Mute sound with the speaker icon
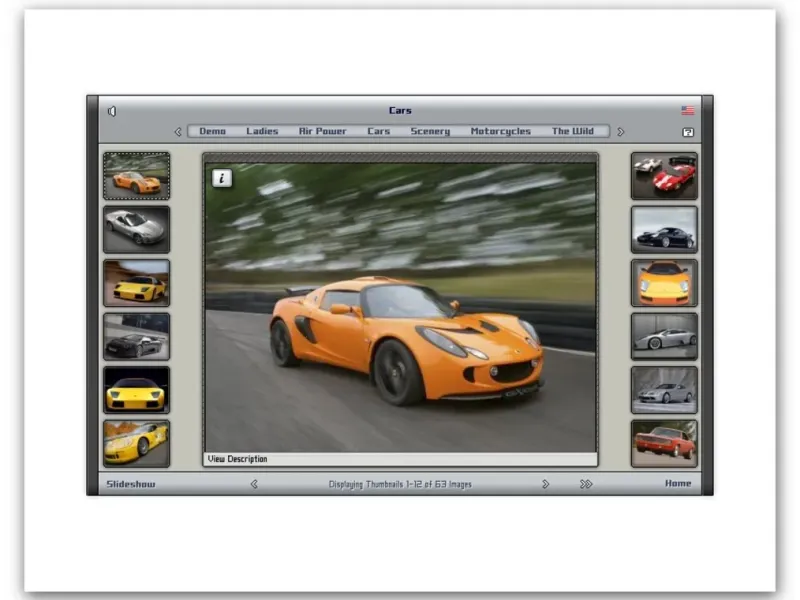Image resolution: width=800 pixels, height=600 pixels. click(x=112, y=111)
